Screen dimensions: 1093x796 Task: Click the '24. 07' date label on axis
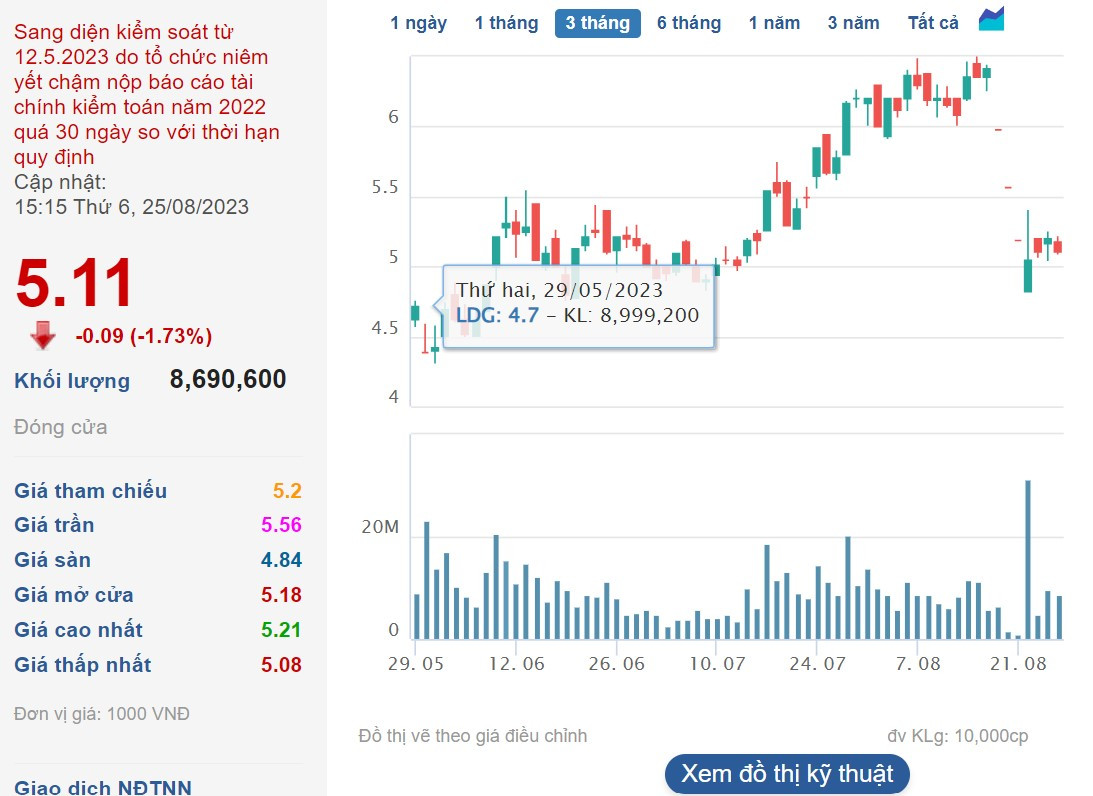coord(816,663)
